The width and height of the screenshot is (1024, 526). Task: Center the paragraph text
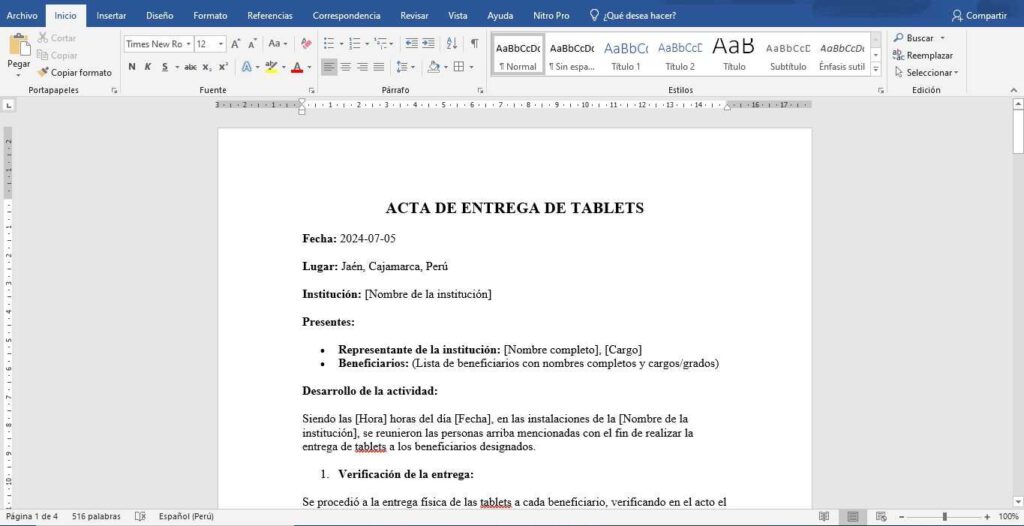(x=345, y=67)
